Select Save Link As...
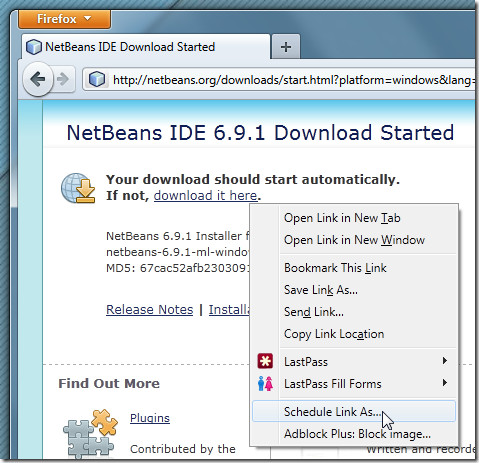479x463 pixels. tap(353, 290)
